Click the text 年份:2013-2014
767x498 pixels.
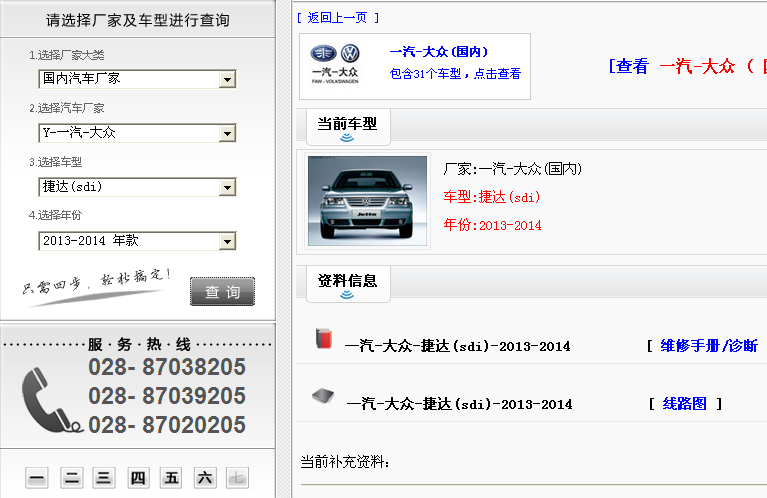pyautogui.click(x=492, y=225)
